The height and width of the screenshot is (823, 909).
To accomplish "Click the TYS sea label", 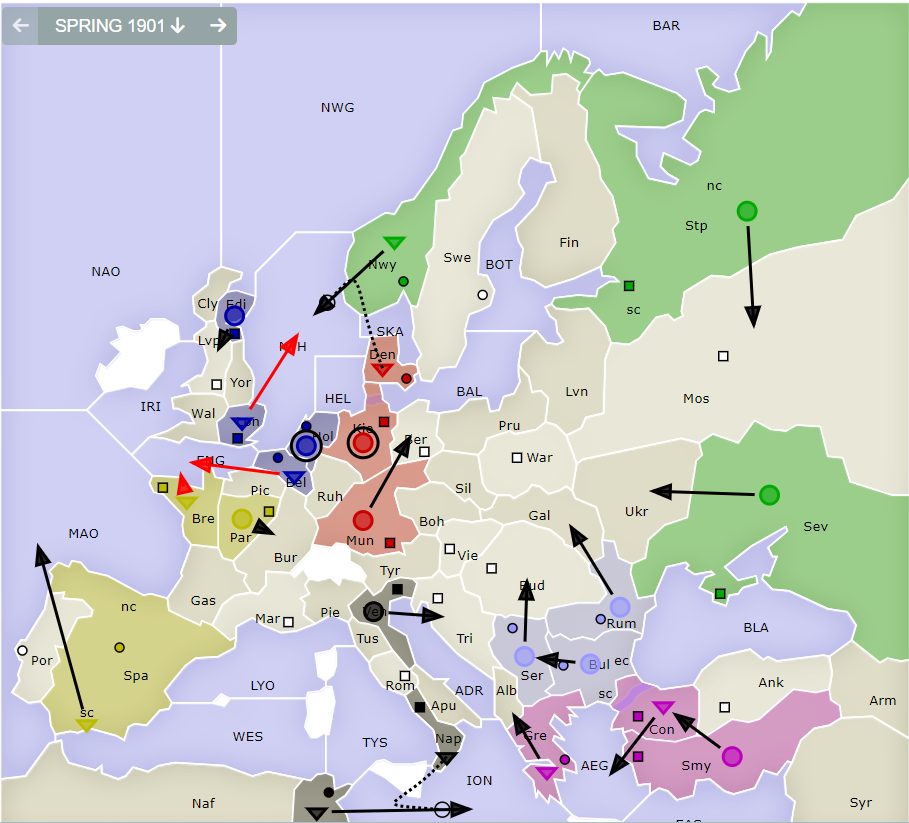I will point(374,742).
